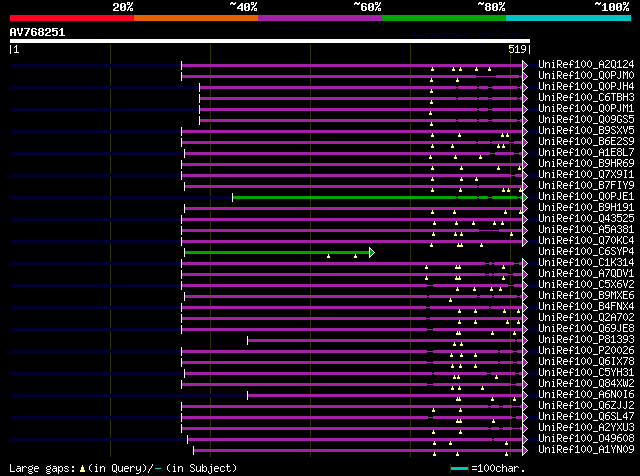Click the query end position 519 label
The image size is (640, 476).
518,49
